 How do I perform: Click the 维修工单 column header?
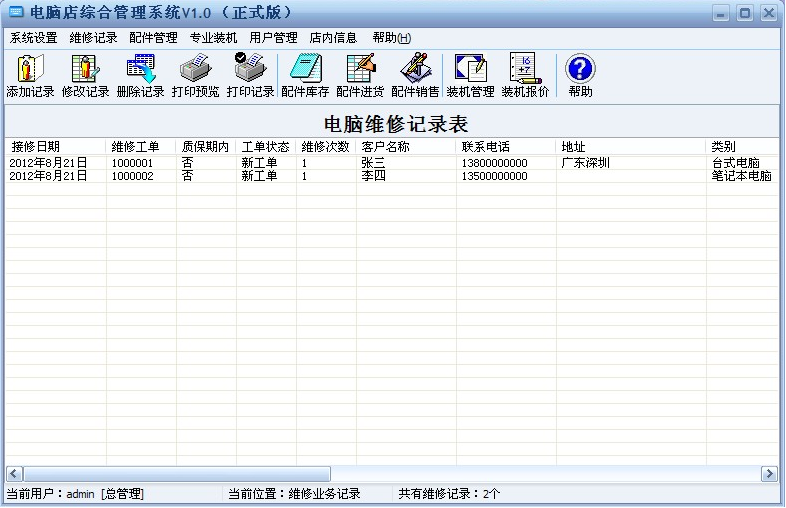[141, 146]
